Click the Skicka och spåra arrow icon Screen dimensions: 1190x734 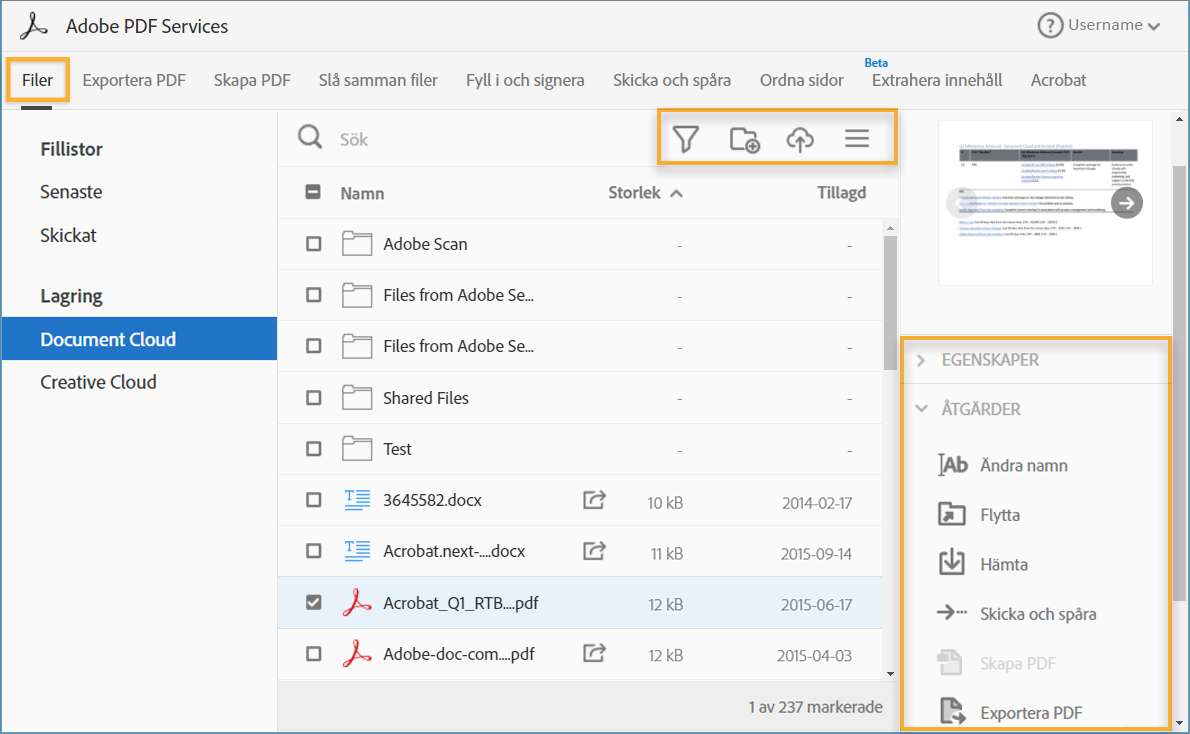point(952,612)
